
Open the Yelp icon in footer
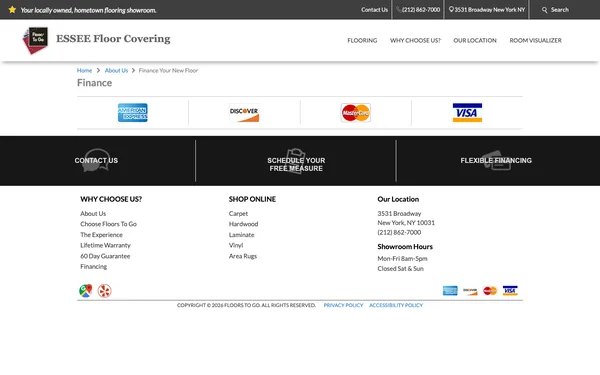pyautogui.click(x=104, y=291)
